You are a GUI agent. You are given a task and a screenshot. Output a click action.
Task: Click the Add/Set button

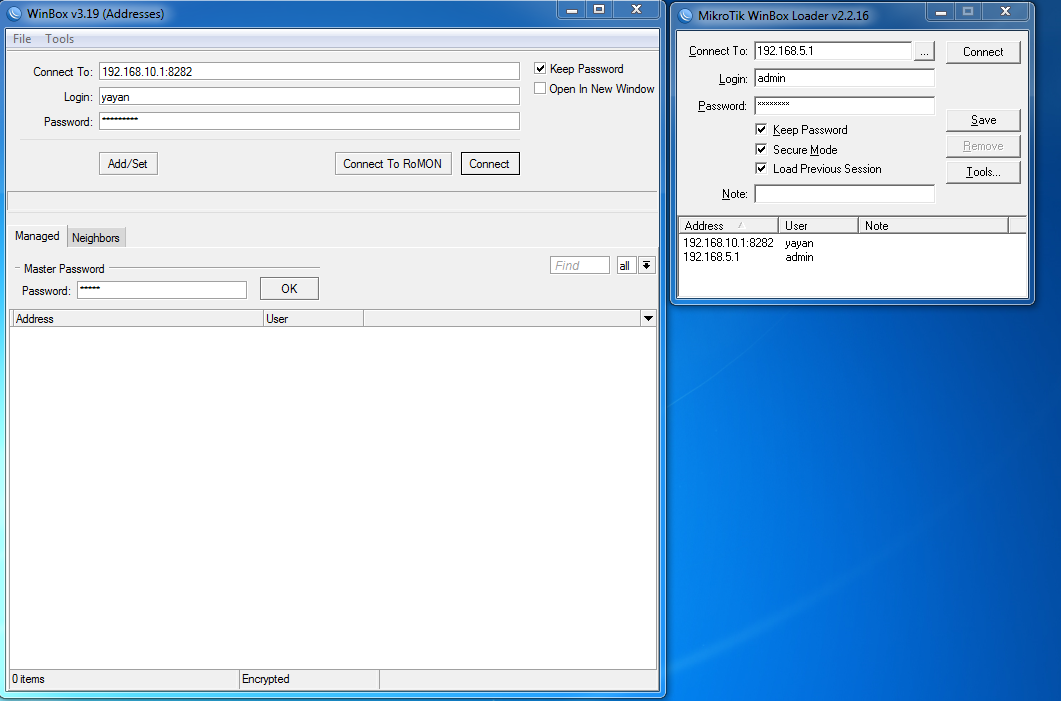(128, 164)
